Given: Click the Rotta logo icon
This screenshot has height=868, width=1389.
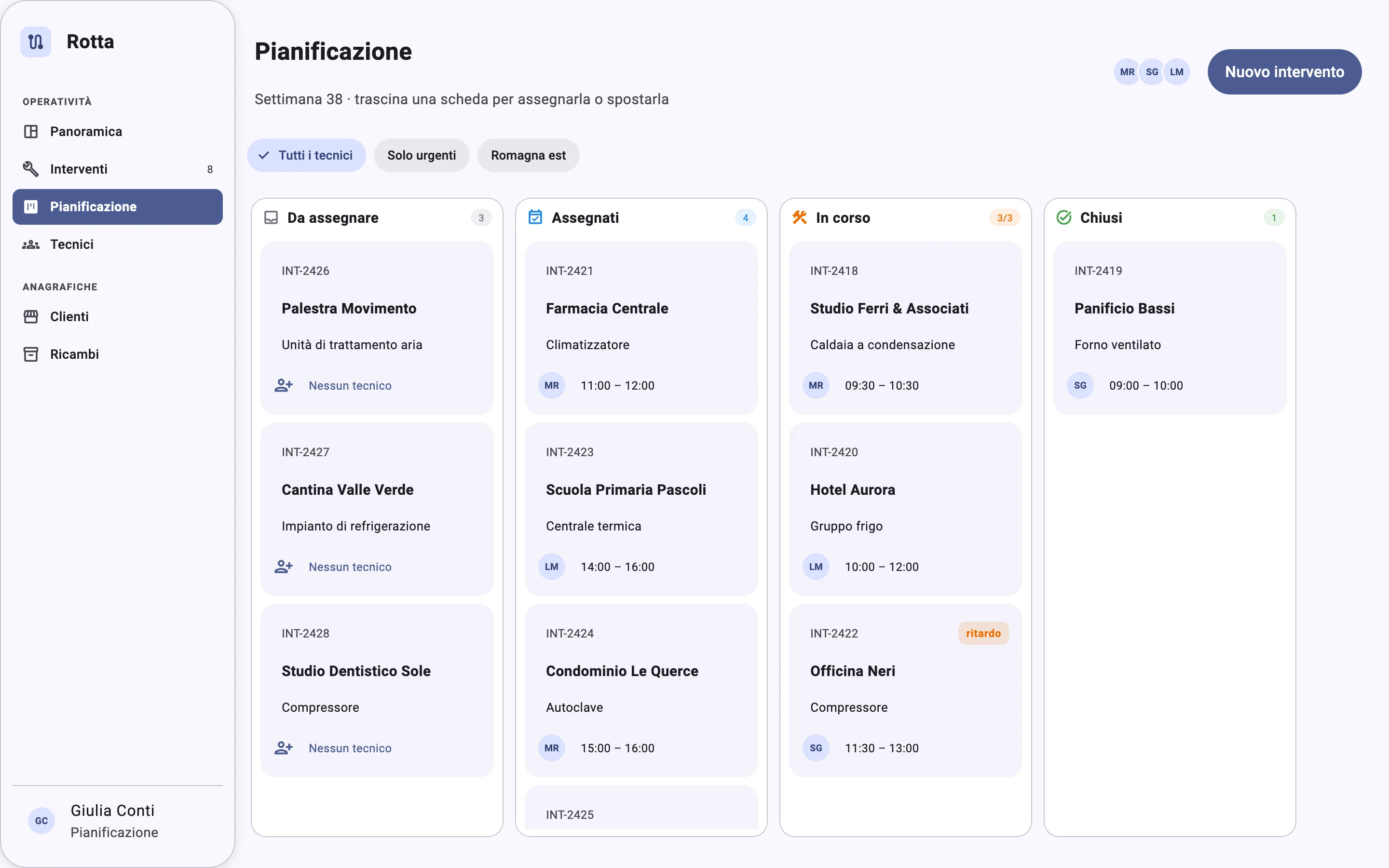Looking at the screenshot, I should click(x=36, y=42).
